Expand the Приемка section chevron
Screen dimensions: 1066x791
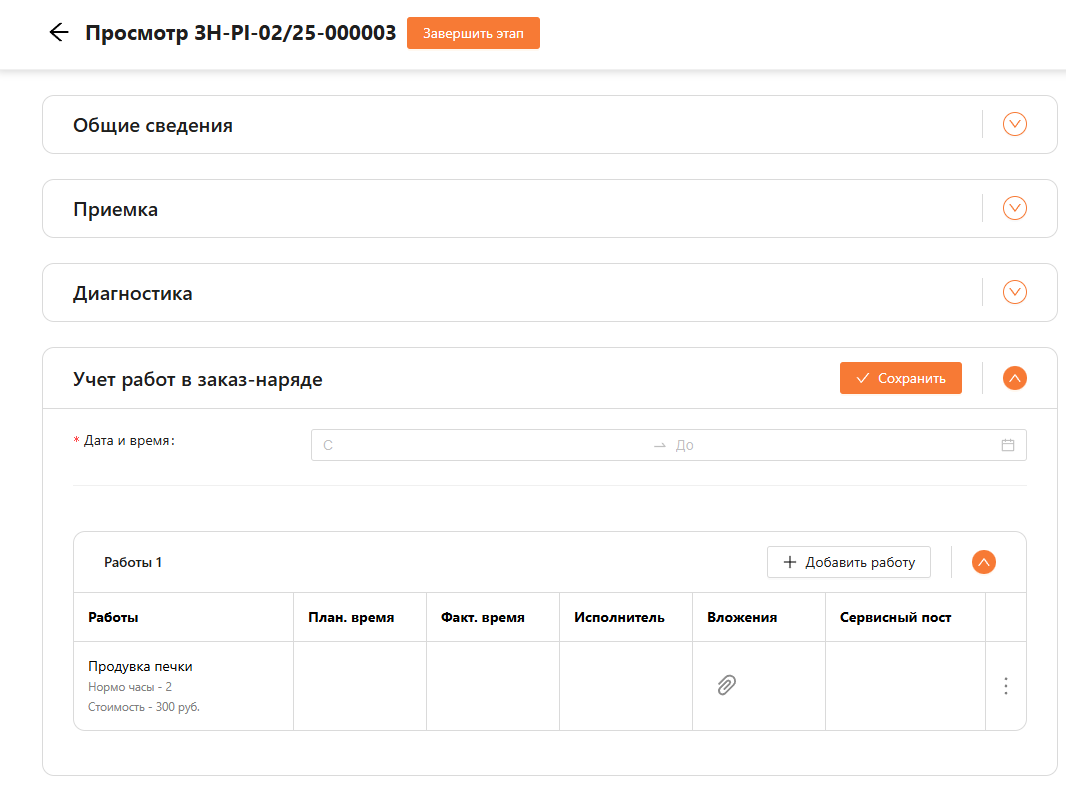tap(1014, 208)
